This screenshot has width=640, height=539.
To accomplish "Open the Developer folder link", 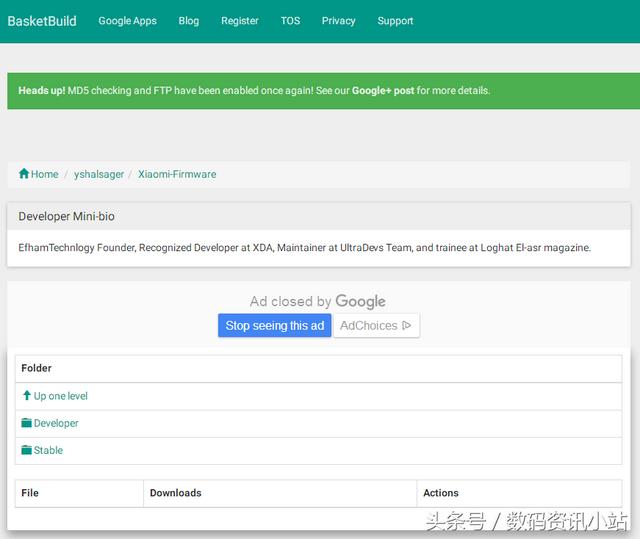I will (x=56, y=424).
